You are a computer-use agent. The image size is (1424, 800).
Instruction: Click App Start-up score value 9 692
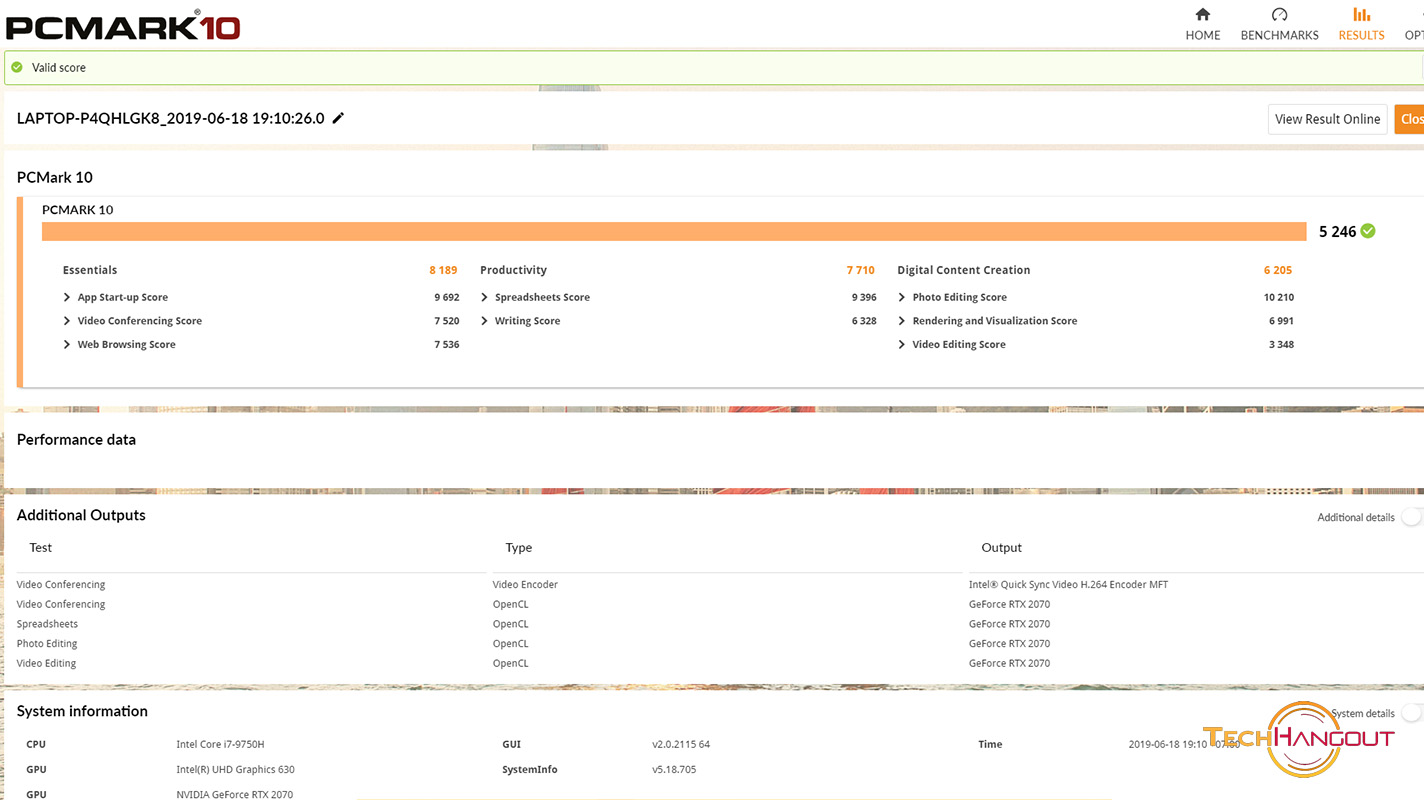[x=447, y=297]
